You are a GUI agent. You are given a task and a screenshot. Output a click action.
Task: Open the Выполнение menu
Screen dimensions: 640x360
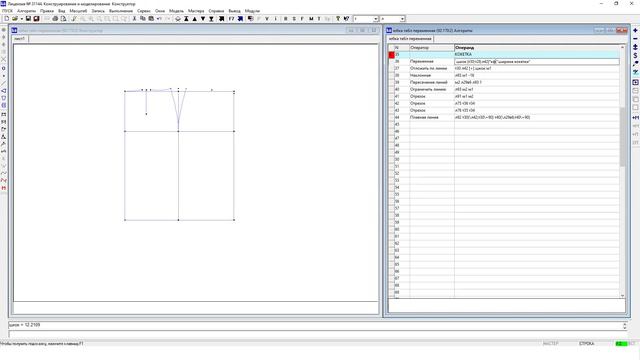tap(121, 11)
